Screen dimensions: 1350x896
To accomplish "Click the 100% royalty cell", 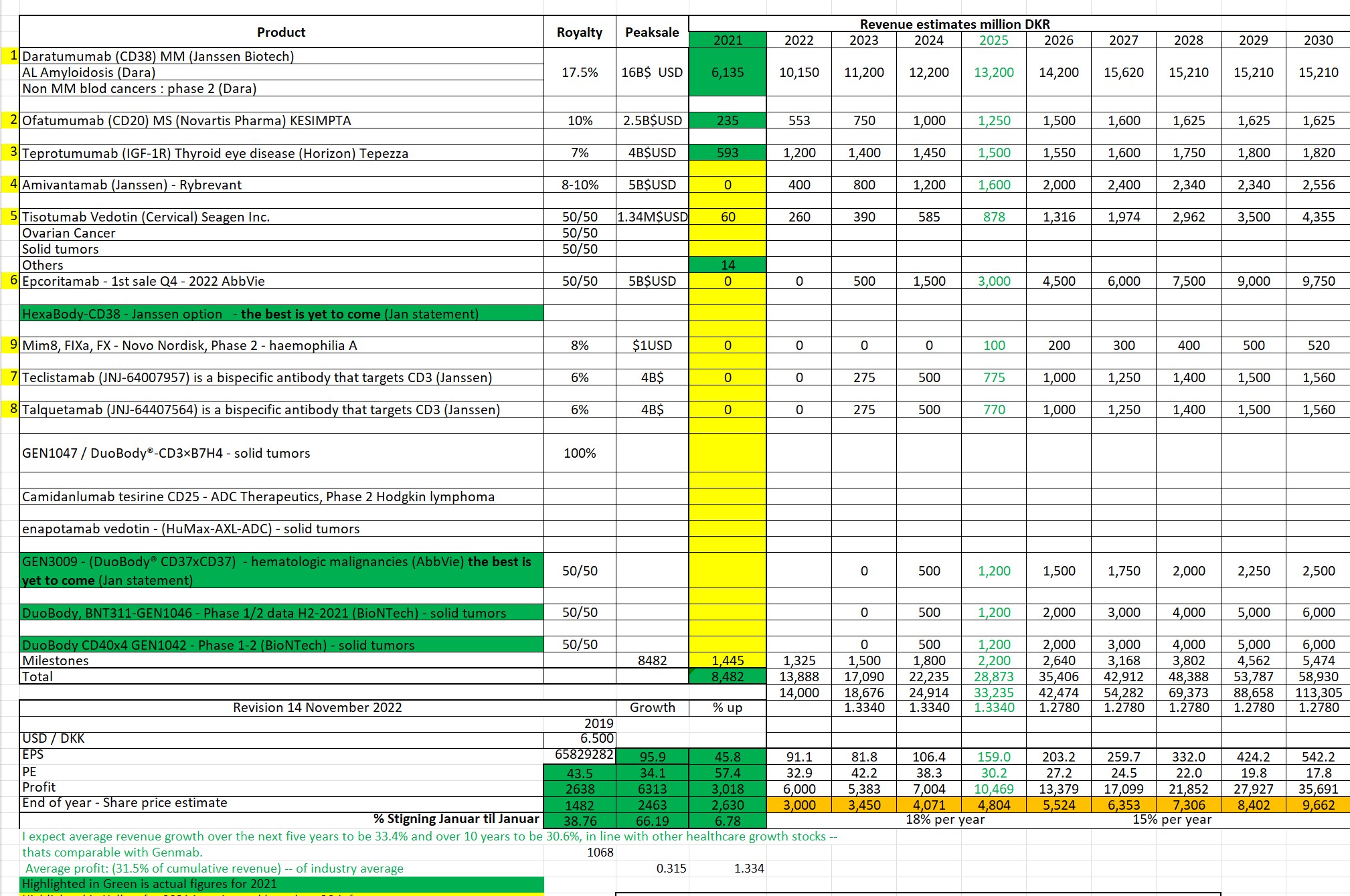I will pos(580,453).
